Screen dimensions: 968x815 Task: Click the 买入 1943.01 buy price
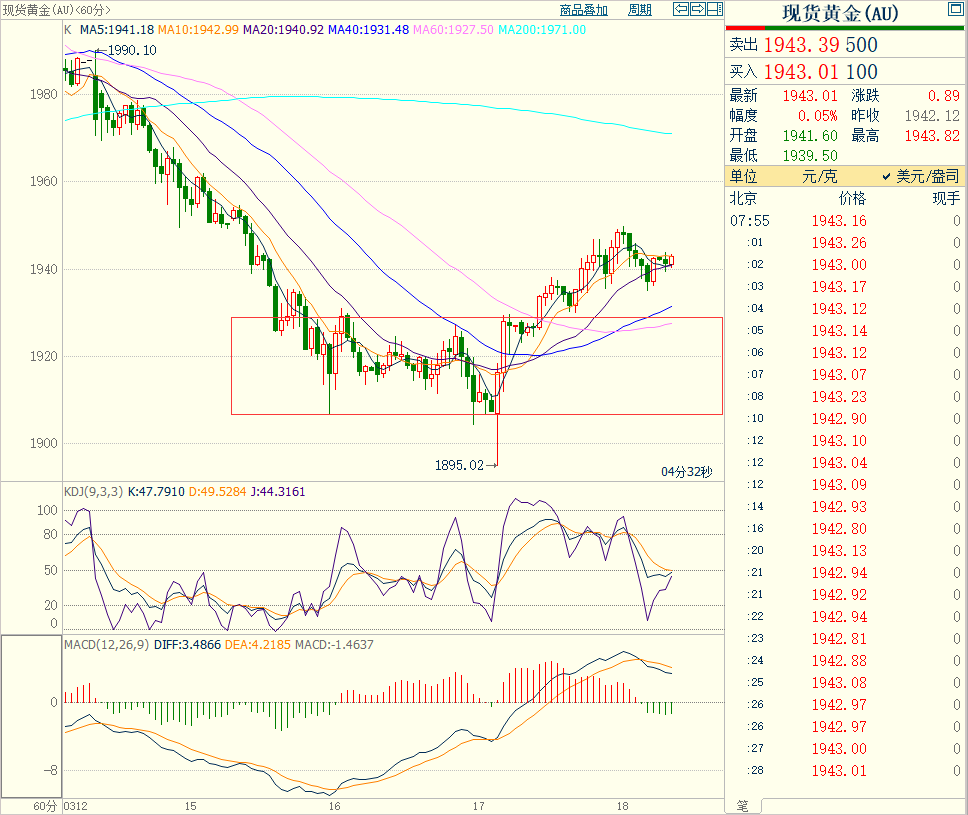click(801, 72)
